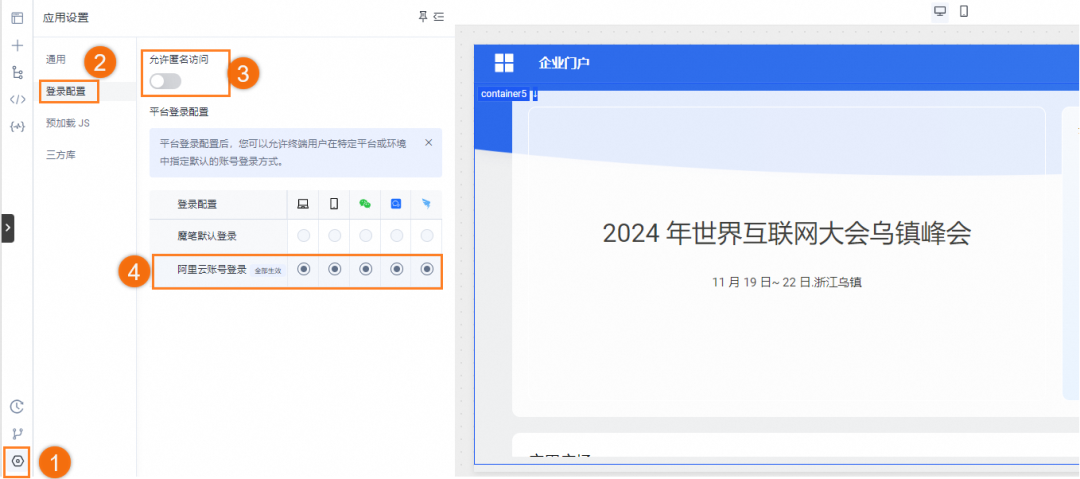The width and height of the screenshot is (1080, 479).
Task: Select 阿里云账号登录 for the blue square platform
Action: (x=396, y=269)
